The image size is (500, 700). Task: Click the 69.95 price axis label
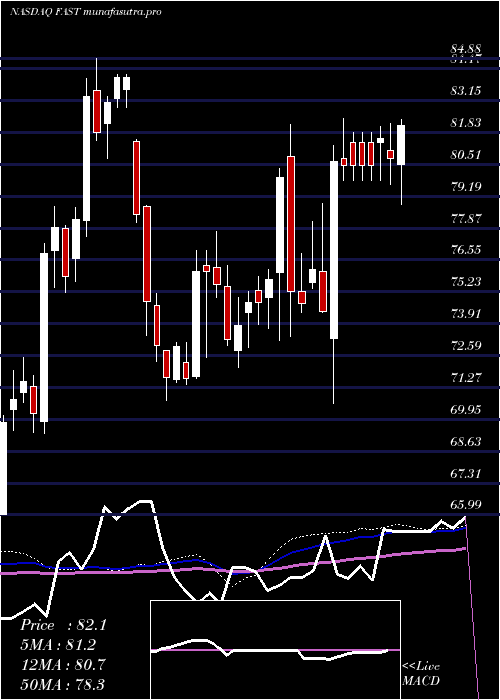466,409
